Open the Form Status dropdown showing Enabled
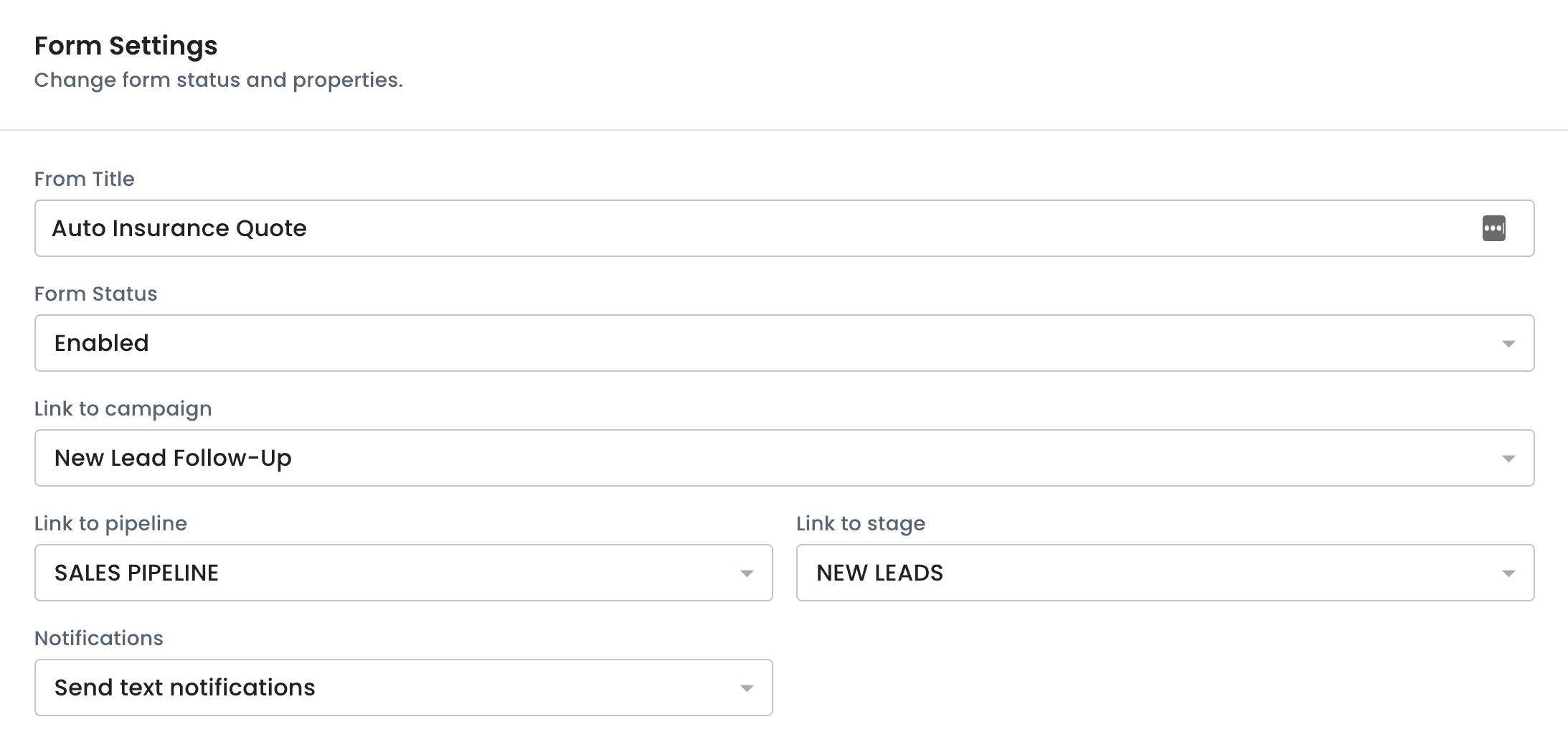1568x755 pixels. click(x=717, y=343)
